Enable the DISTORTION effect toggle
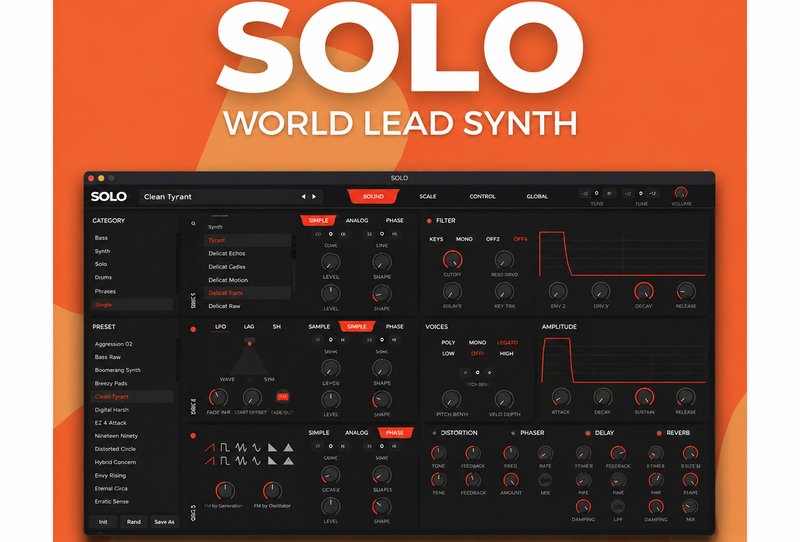 tap(434, 433)
